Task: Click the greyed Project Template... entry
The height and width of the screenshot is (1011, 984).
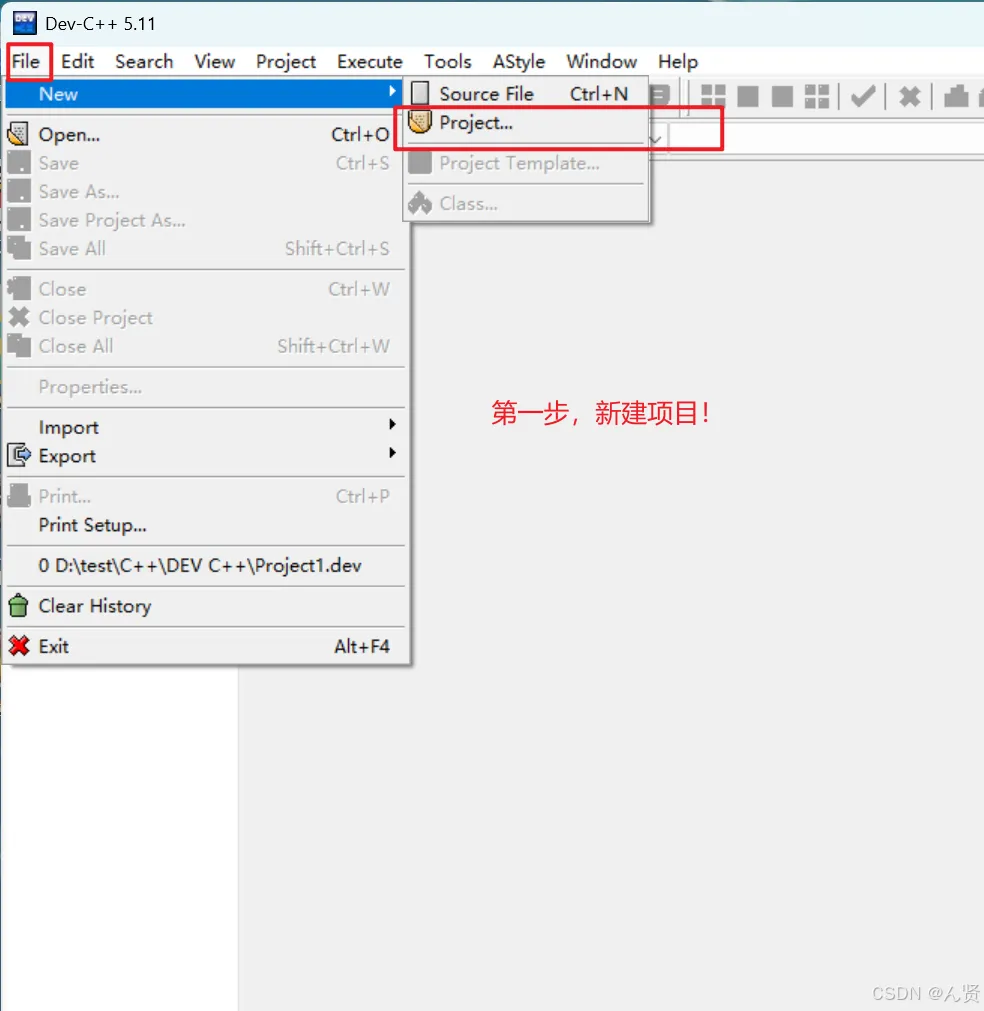Action: coord(526,163)
